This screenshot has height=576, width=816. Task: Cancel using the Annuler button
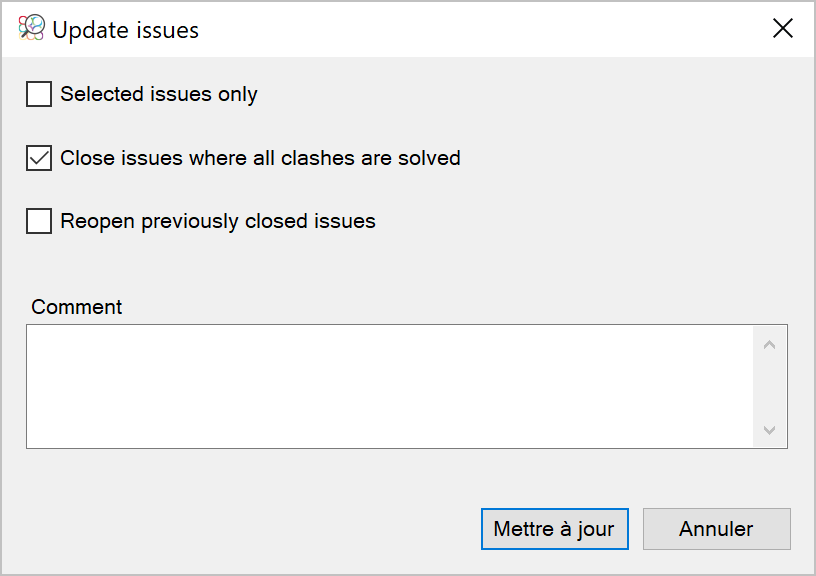(x=717, y=529)
